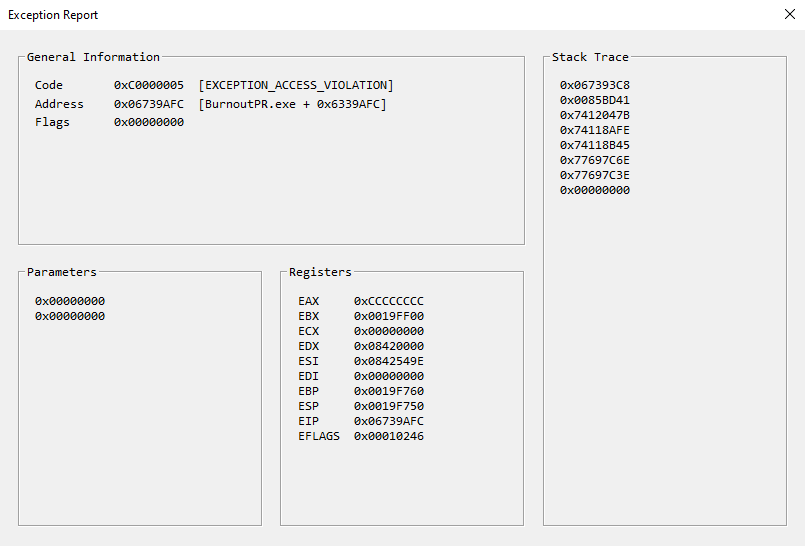Click the BurnoutPR.exe module offset text
Screen dimensions: 805x546
tap(292, 104)
